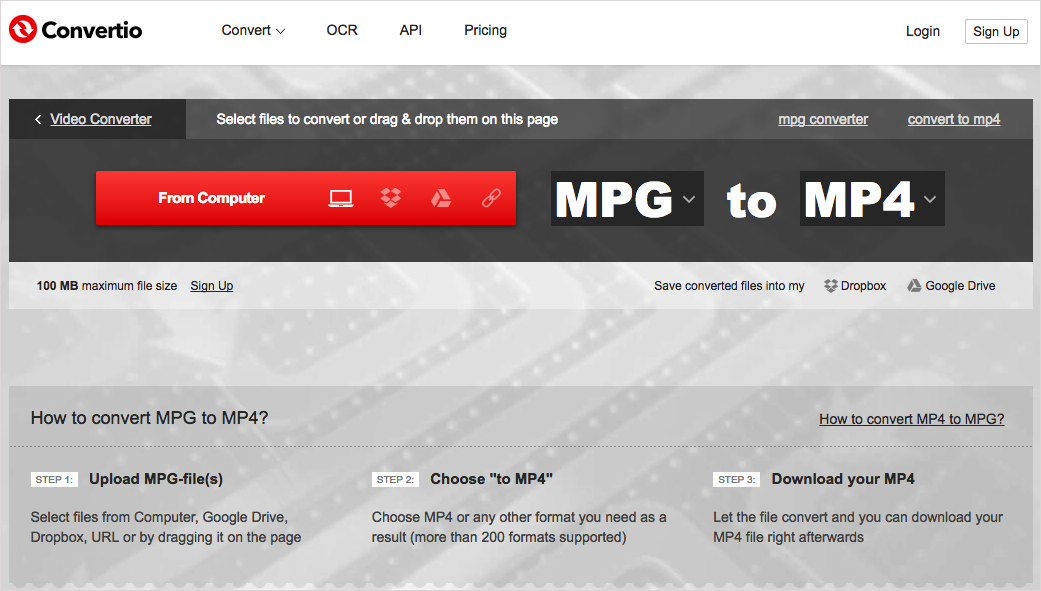Click the From Computer button
This screenshot has width=1041, height=591.
tap(211, 198)
